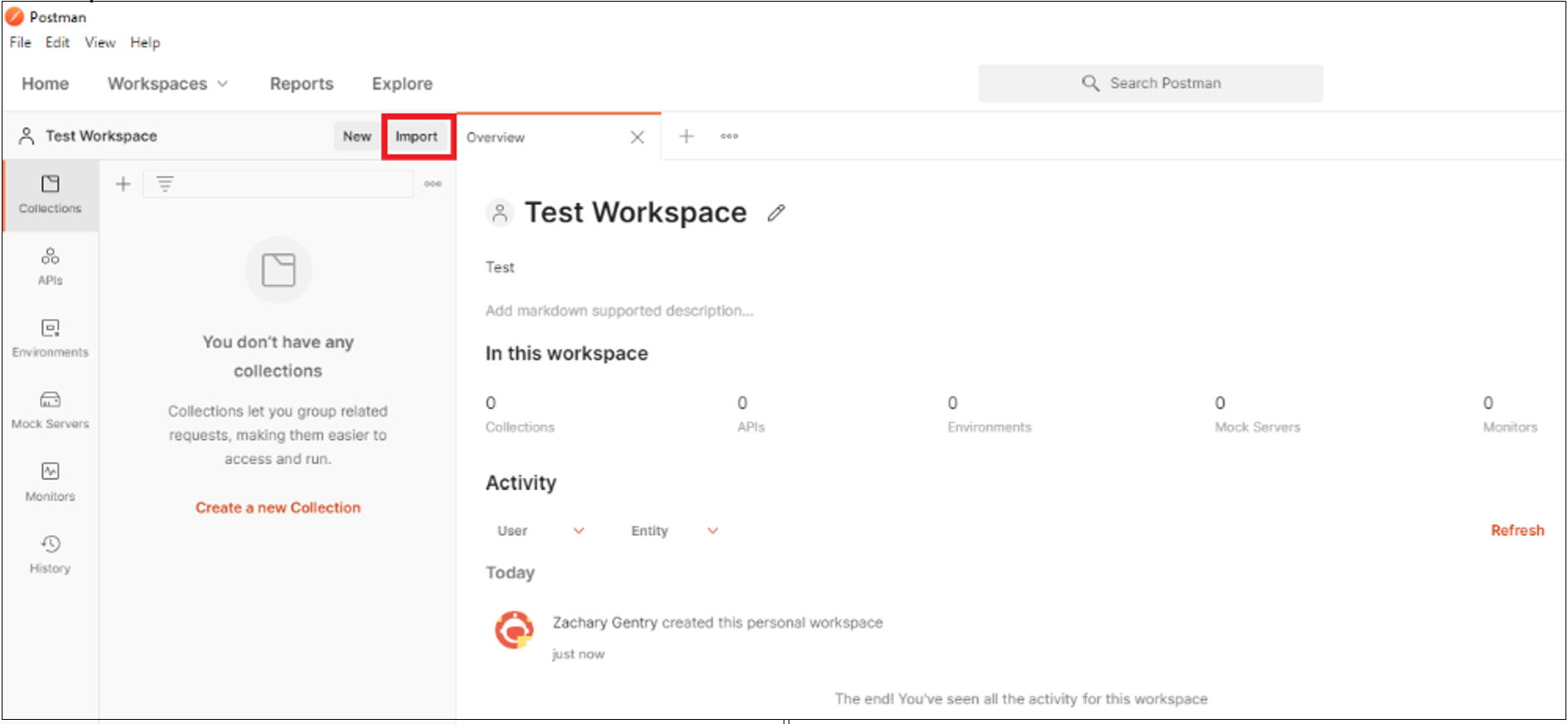This screenshot has width=1568, height=724.
Task: Click the empty collections placeholder icon
Action: tap(279, 270)
